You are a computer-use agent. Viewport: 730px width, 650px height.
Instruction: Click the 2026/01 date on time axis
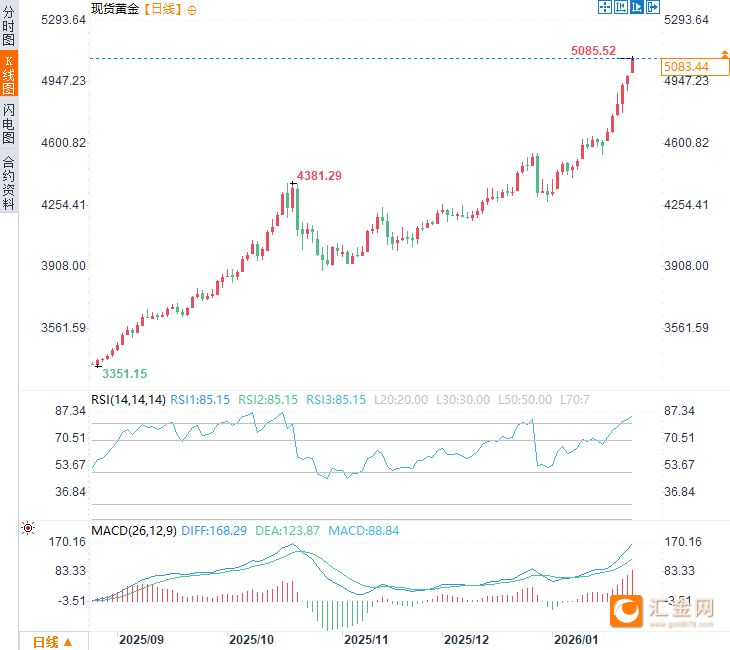[576, 640]
